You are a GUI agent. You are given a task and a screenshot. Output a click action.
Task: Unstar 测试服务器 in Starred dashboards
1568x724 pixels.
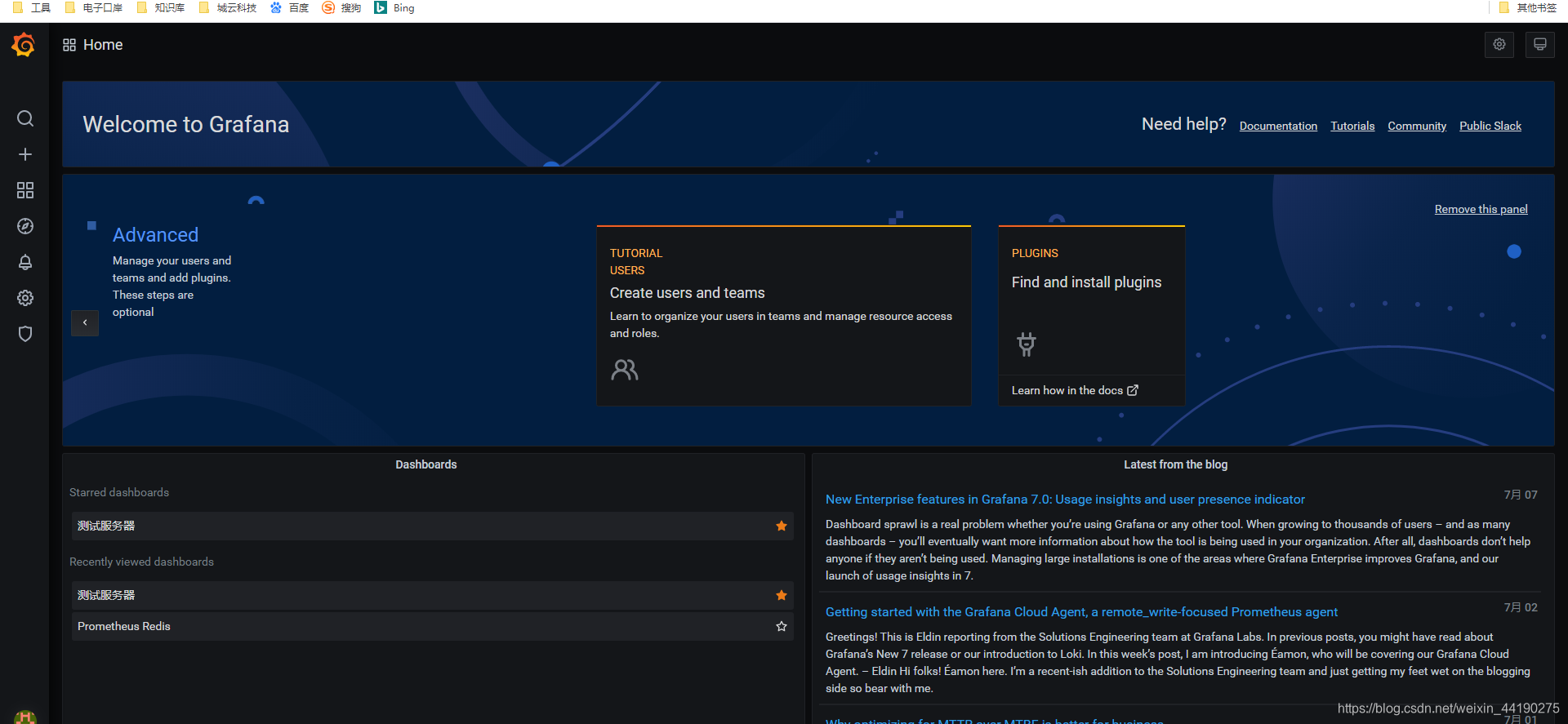[x=782, y=526]
